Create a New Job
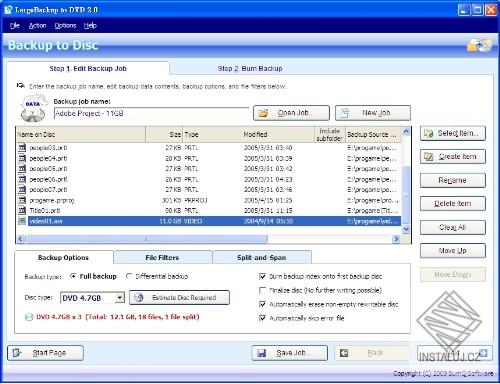Screen dimensions: 500x384 click(x=373, y=113)
